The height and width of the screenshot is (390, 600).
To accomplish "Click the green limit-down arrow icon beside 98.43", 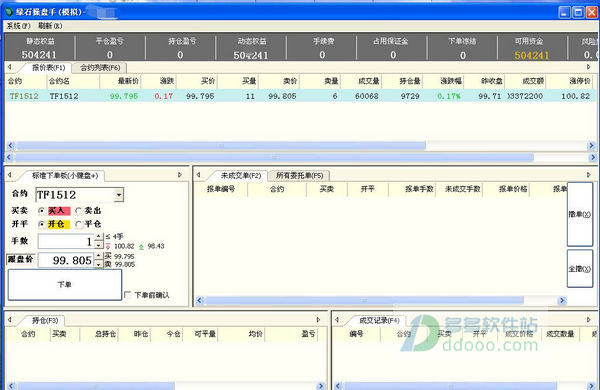I will [x=141, y=246].
